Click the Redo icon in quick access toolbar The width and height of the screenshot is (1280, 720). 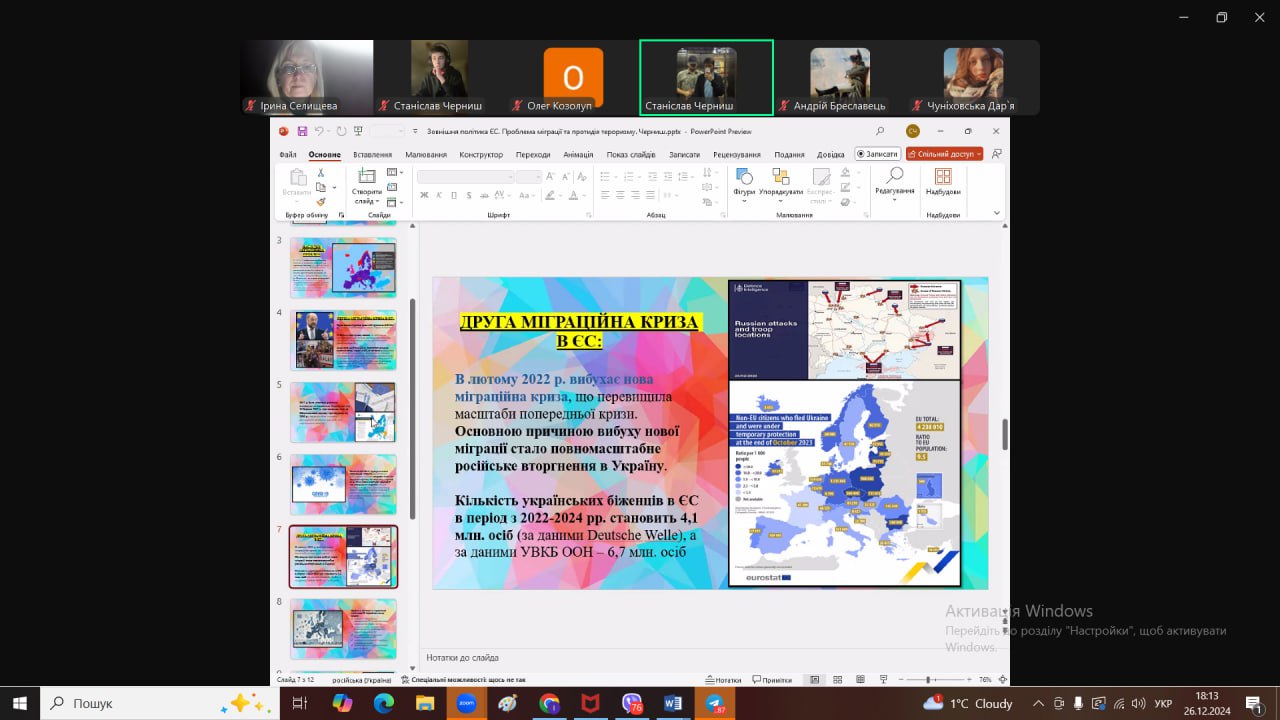click(x=341, y=131)
